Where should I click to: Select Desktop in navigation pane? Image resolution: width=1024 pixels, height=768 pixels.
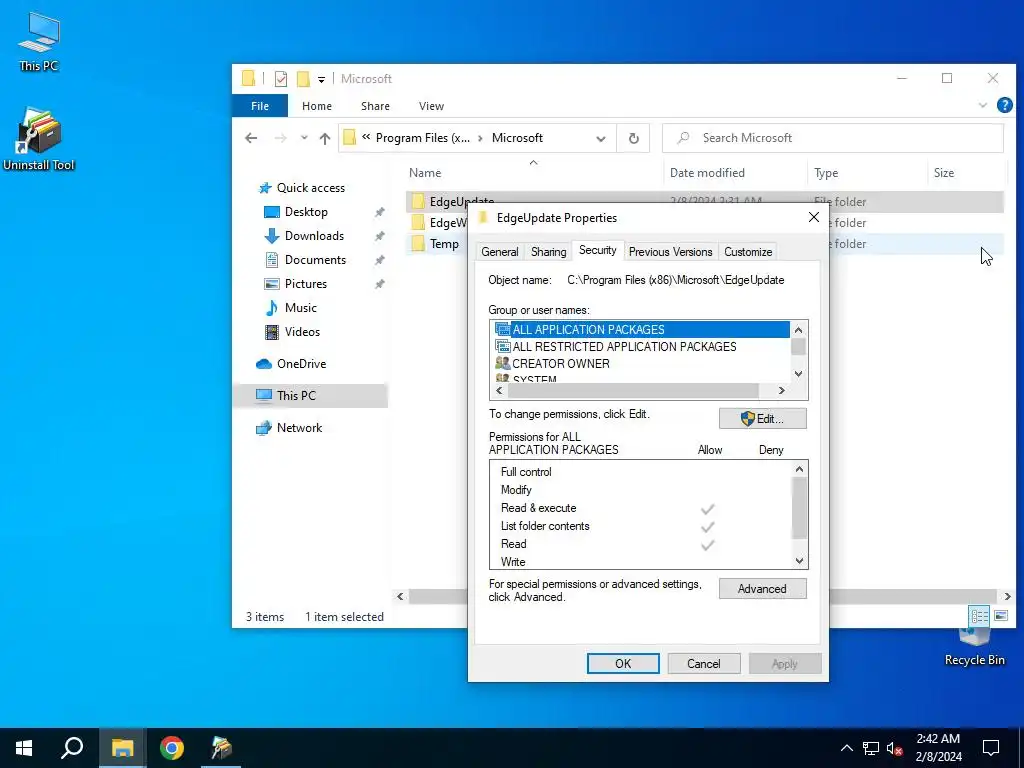point(306,212)
